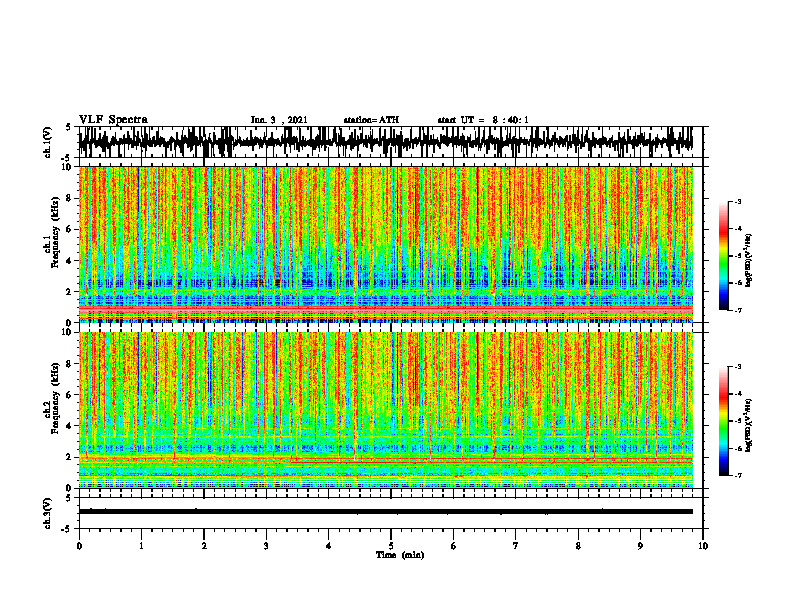Click time axis tick label "7"

pyautogui.click(x=516, y=546)
